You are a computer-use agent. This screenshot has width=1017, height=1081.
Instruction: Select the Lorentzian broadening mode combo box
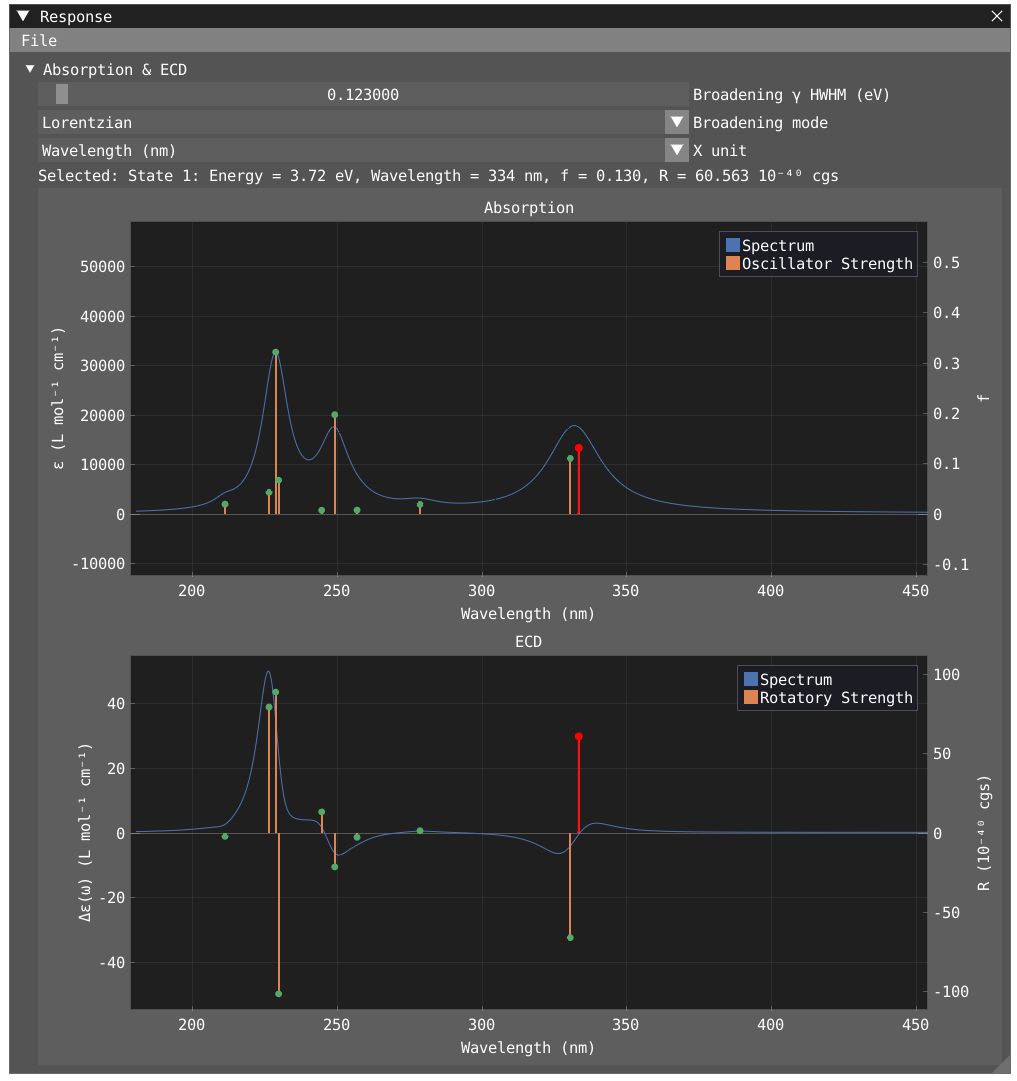tap(350, 123)
